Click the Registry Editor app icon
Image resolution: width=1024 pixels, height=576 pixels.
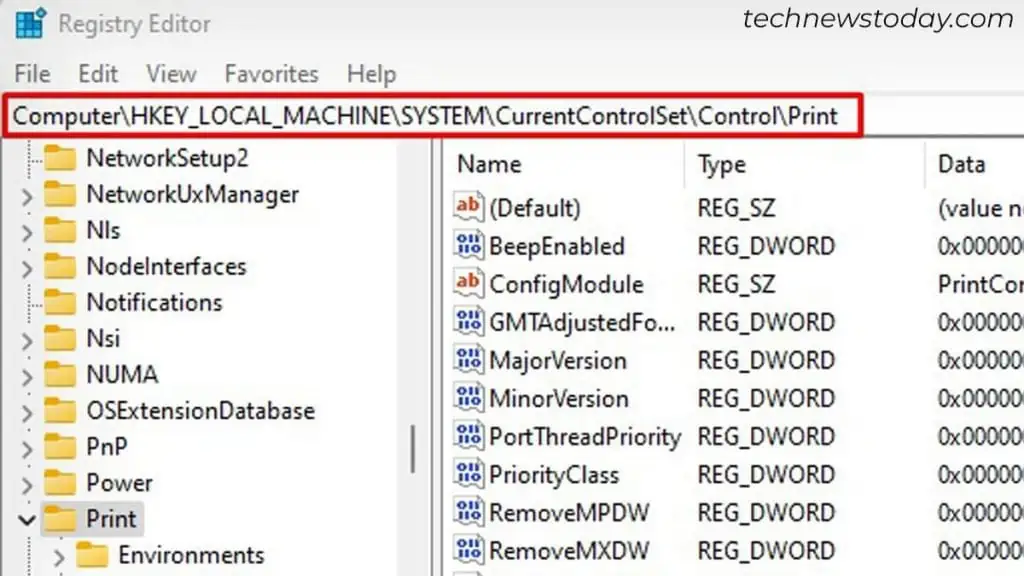click(31, 24)
